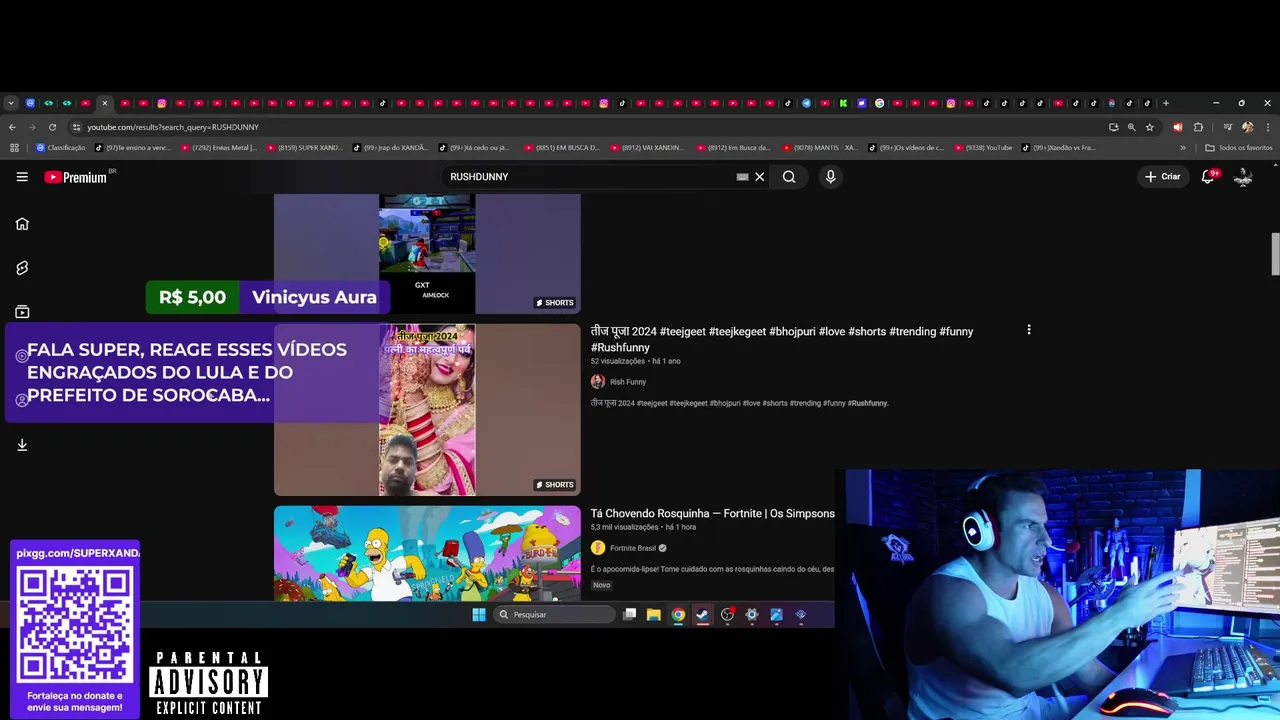Image resolution: width=1280 pixels, height=720 pixels.
Task: Open the Tá Chovendo Rosquinha video title
Action: click(712, 514)
